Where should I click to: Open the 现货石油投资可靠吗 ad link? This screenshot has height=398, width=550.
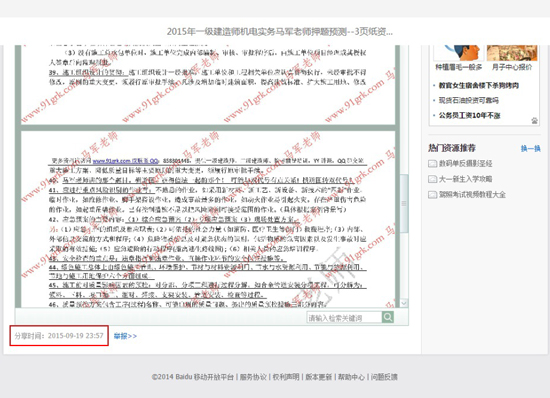click(x=469, y=100)
